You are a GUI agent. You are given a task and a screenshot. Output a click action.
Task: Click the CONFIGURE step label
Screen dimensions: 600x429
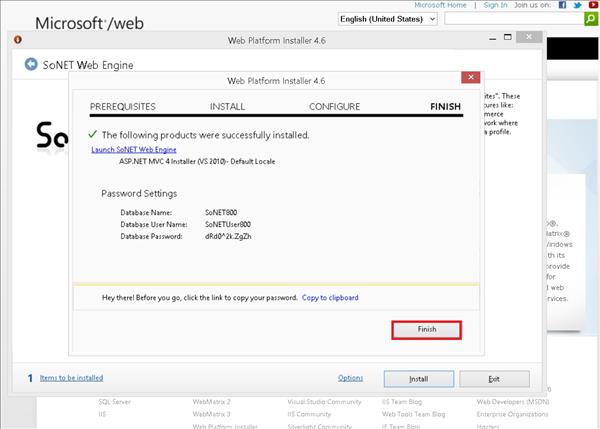pos(334,107)
